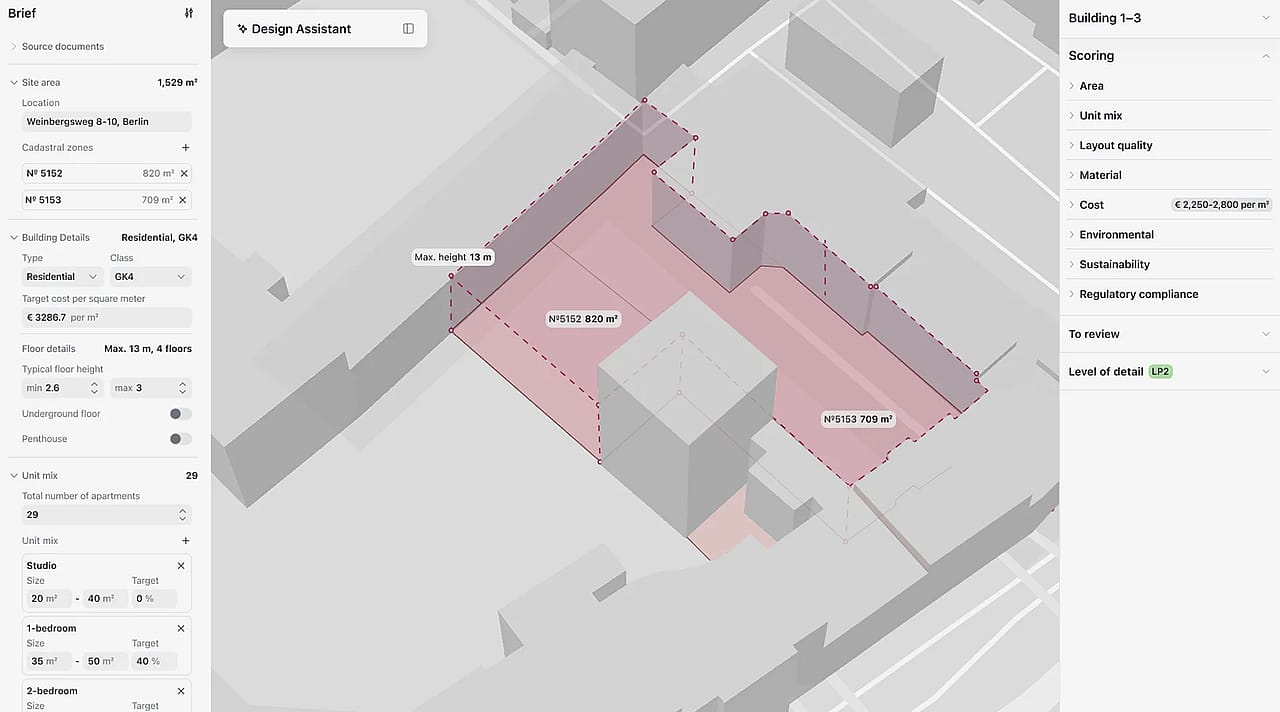The width and height of the screenshot is (1280, 712).
Task: Click the cost range € 2,250-2,800 badge
Action: [1222, 205]
